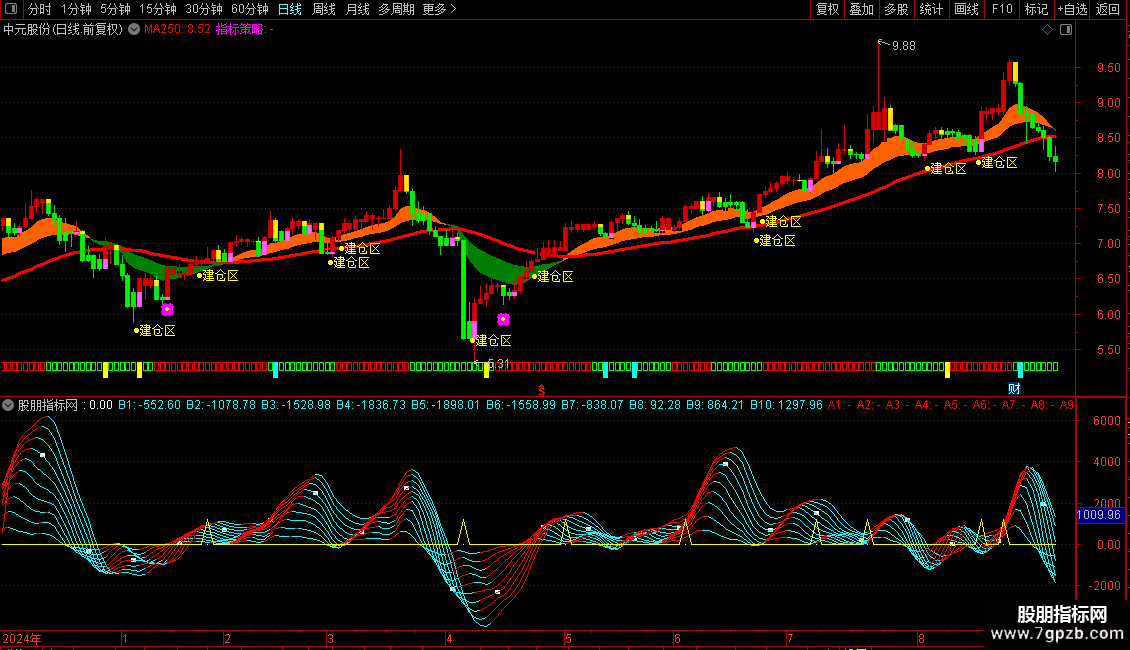The width and height of the screenshot is (1130, 650).
Task: Click the magenta flower signal near April low
Action: pos(504,319)
